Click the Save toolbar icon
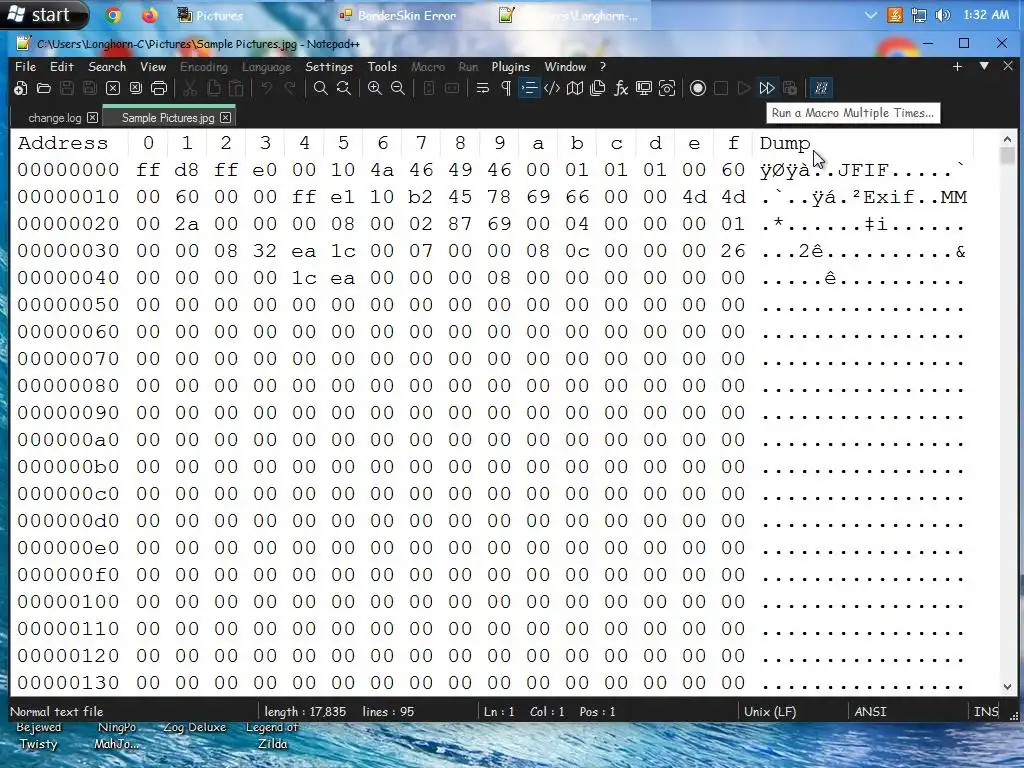1024x768 pixels. tap(67, 88)
